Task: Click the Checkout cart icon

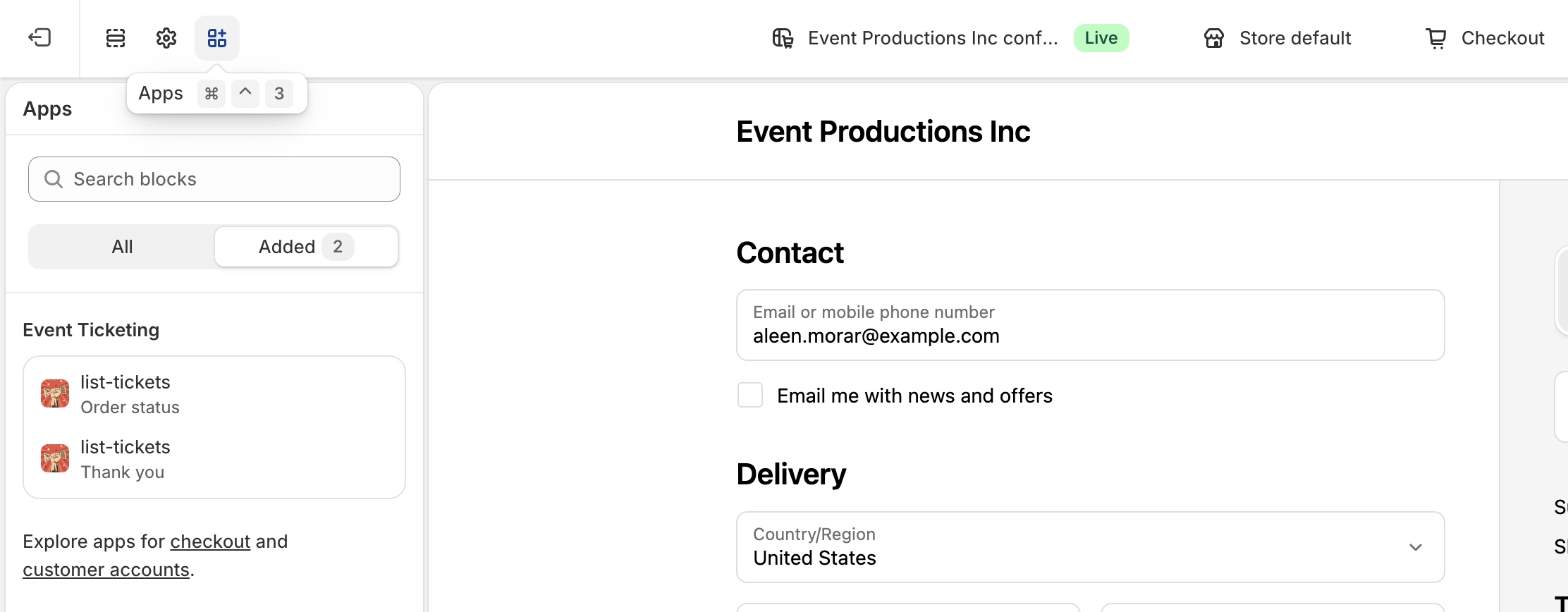Action: pyautogui.click(x=1435, y=38)
